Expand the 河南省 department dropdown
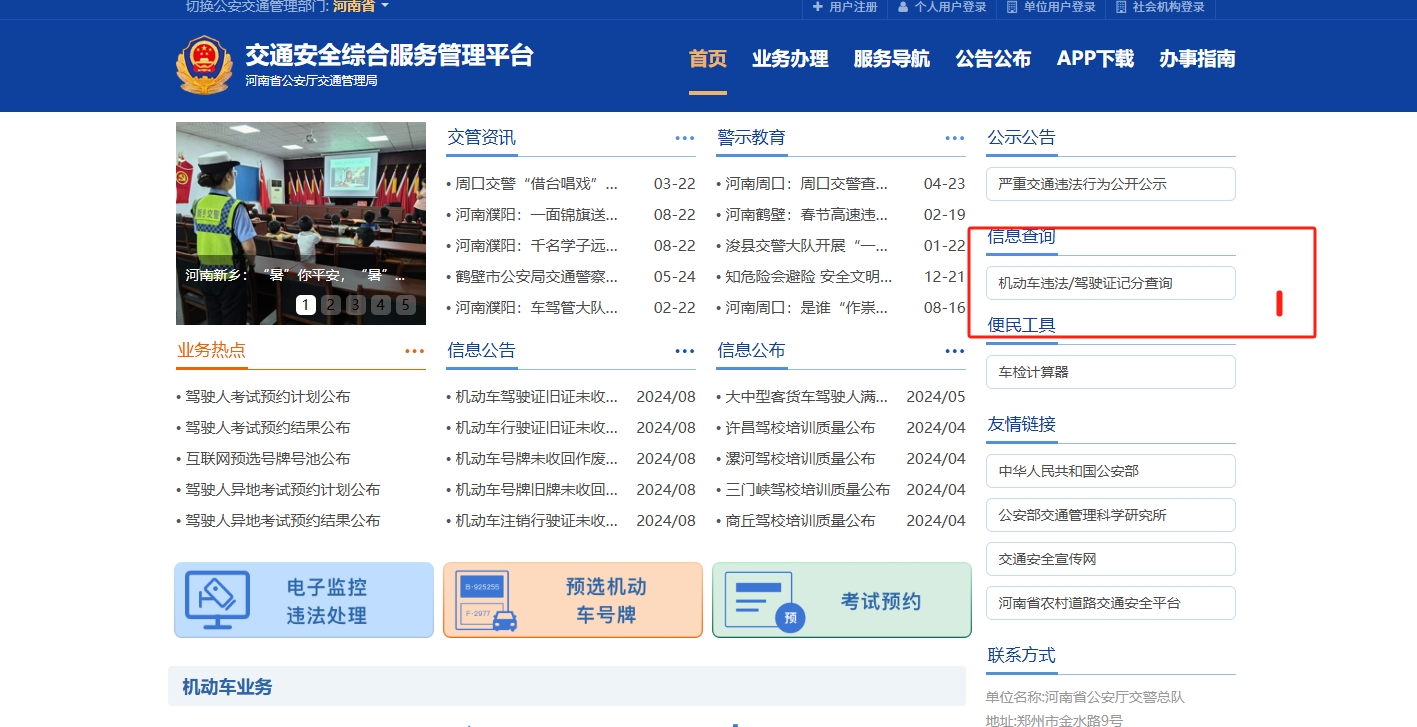Image resolution: width=1417 pixels, height=727 pixels. point(360,6)
